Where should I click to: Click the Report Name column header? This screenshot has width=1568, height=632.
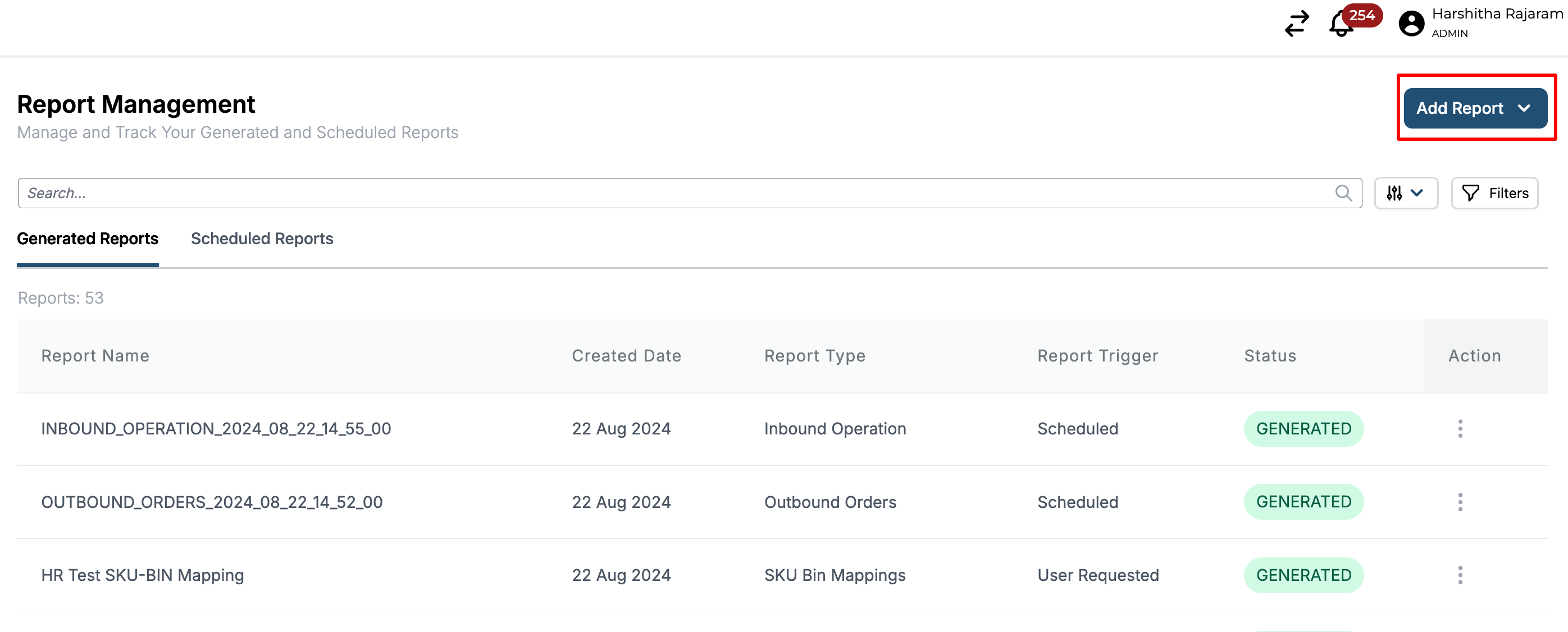pyautogui.click(x=95, y=355)
